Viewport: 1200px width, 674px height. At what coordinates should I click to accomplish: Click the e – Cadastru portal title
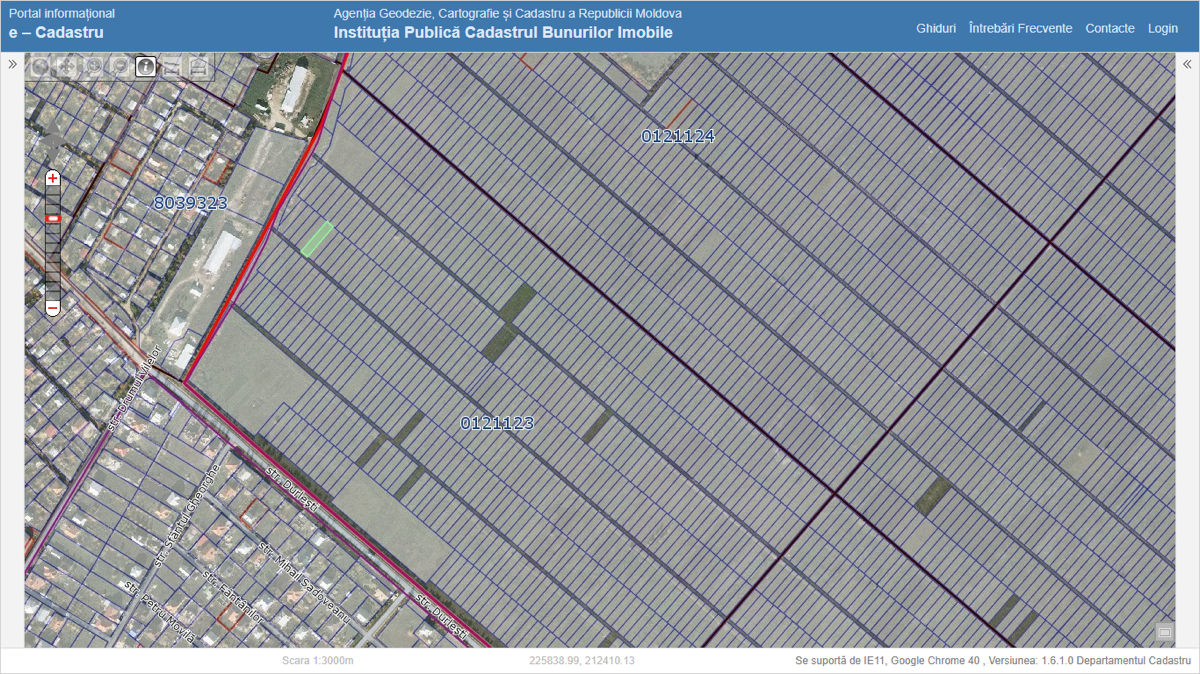click(56, 33)
